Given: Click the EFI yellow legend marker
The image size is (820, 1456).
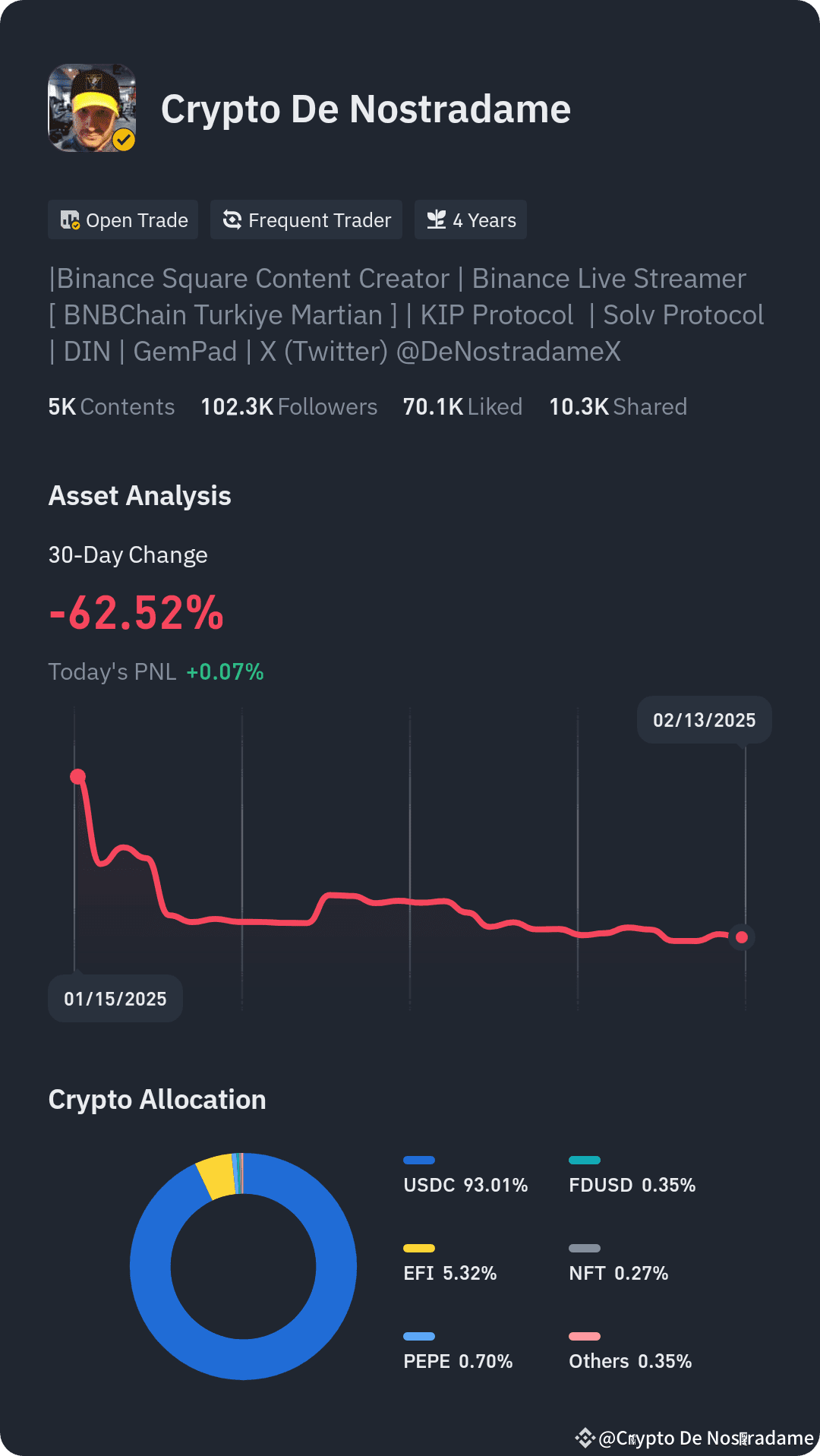Looking at the screenshot, I should pos(421,1247).
